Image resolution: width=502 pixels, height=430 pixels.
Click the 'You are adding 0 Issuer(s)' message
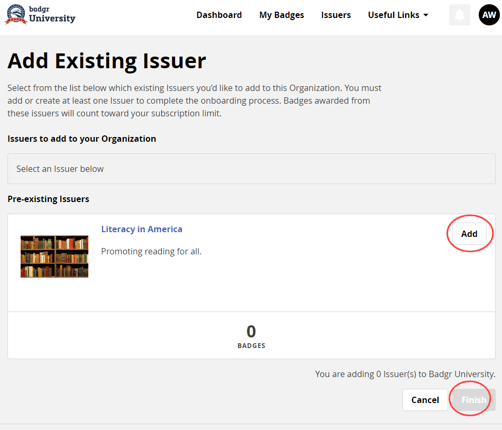(405, 374)
